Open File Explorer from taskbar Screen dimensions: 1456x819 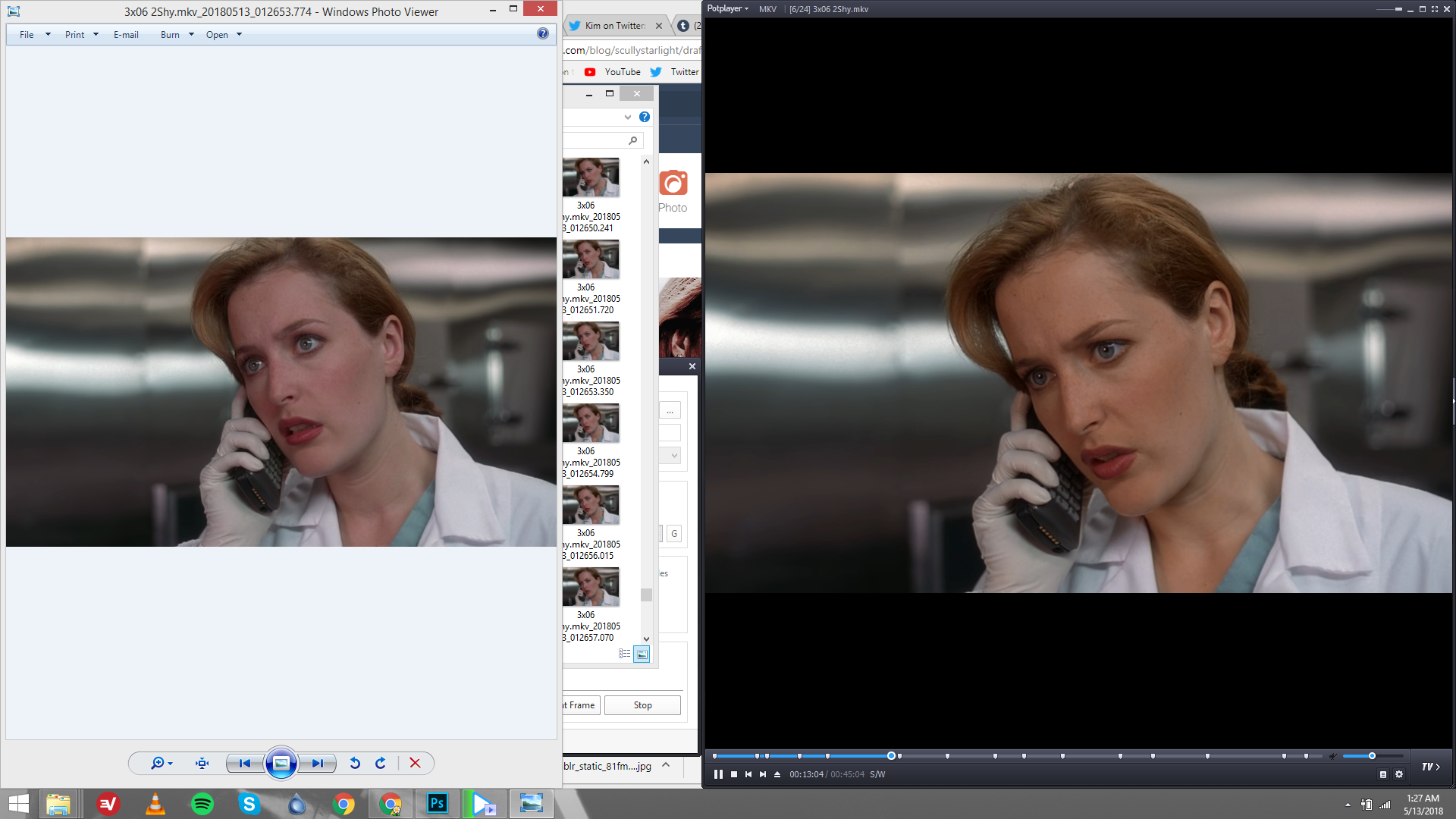[58, 804]
